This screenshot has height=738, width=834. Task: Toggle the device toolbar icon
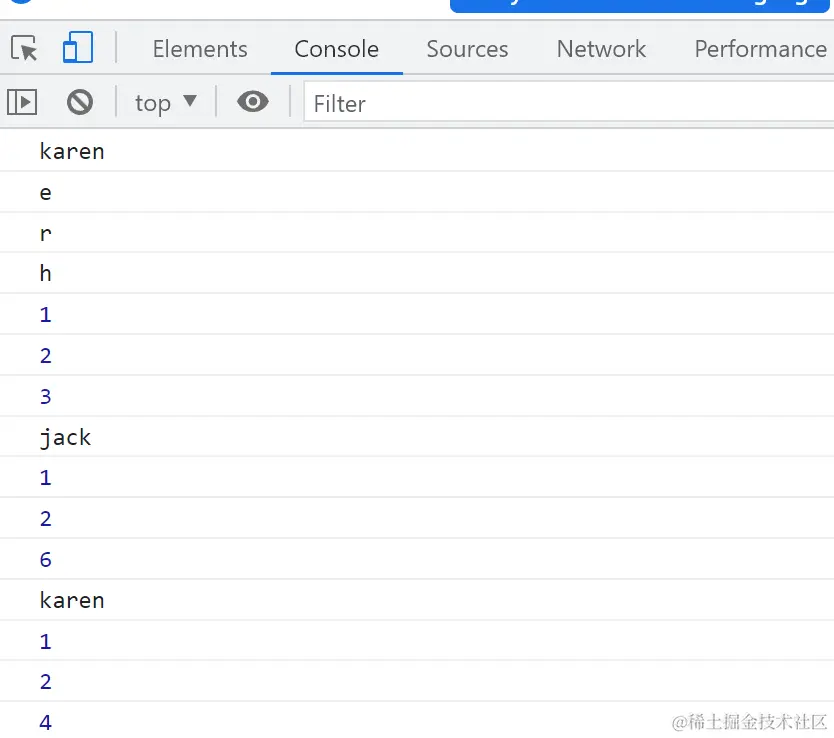(x=78, y=47)
